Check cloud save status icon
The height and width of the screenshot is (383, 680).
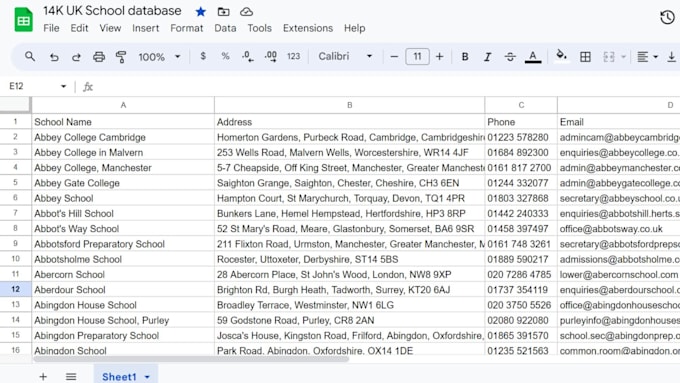pyautogui.click(x=246, y=12)
